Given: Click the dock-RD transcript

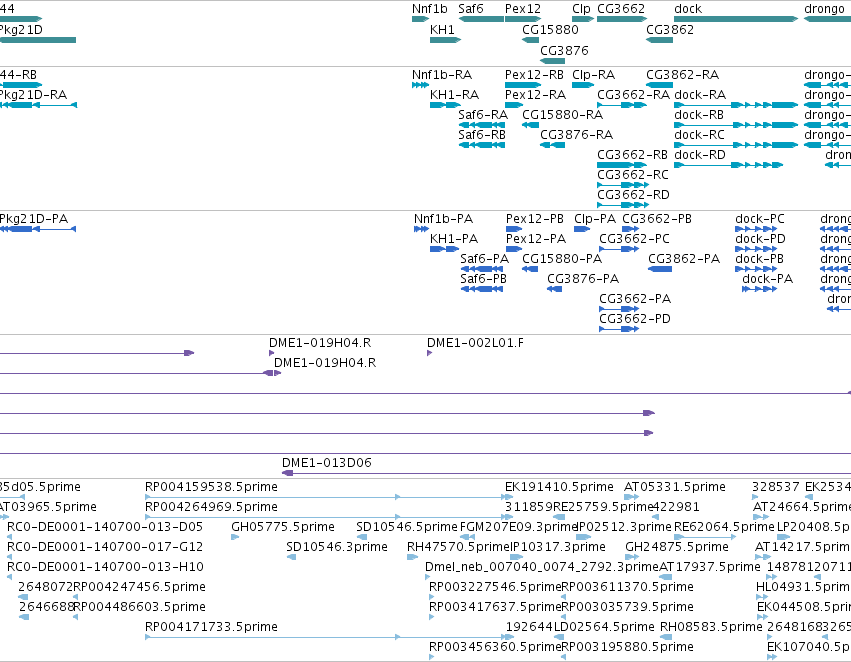Looking at the screenshot, I should 728,165.
